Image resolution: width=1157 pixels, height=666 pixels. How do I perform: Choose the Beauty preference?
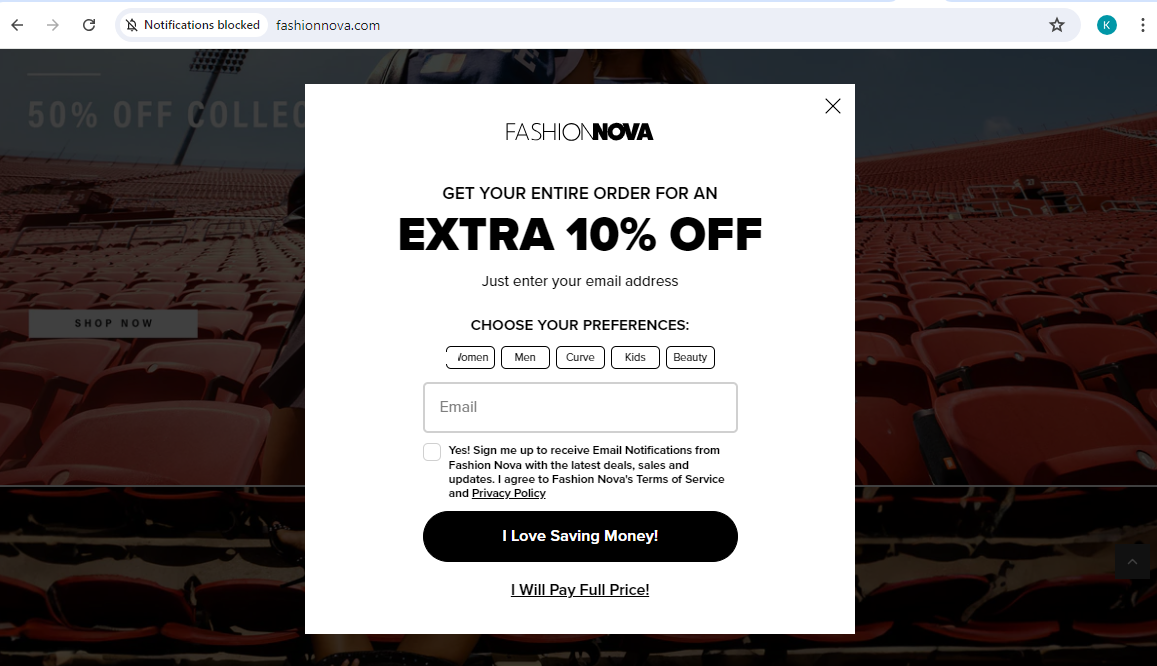[x=690, y=357]
